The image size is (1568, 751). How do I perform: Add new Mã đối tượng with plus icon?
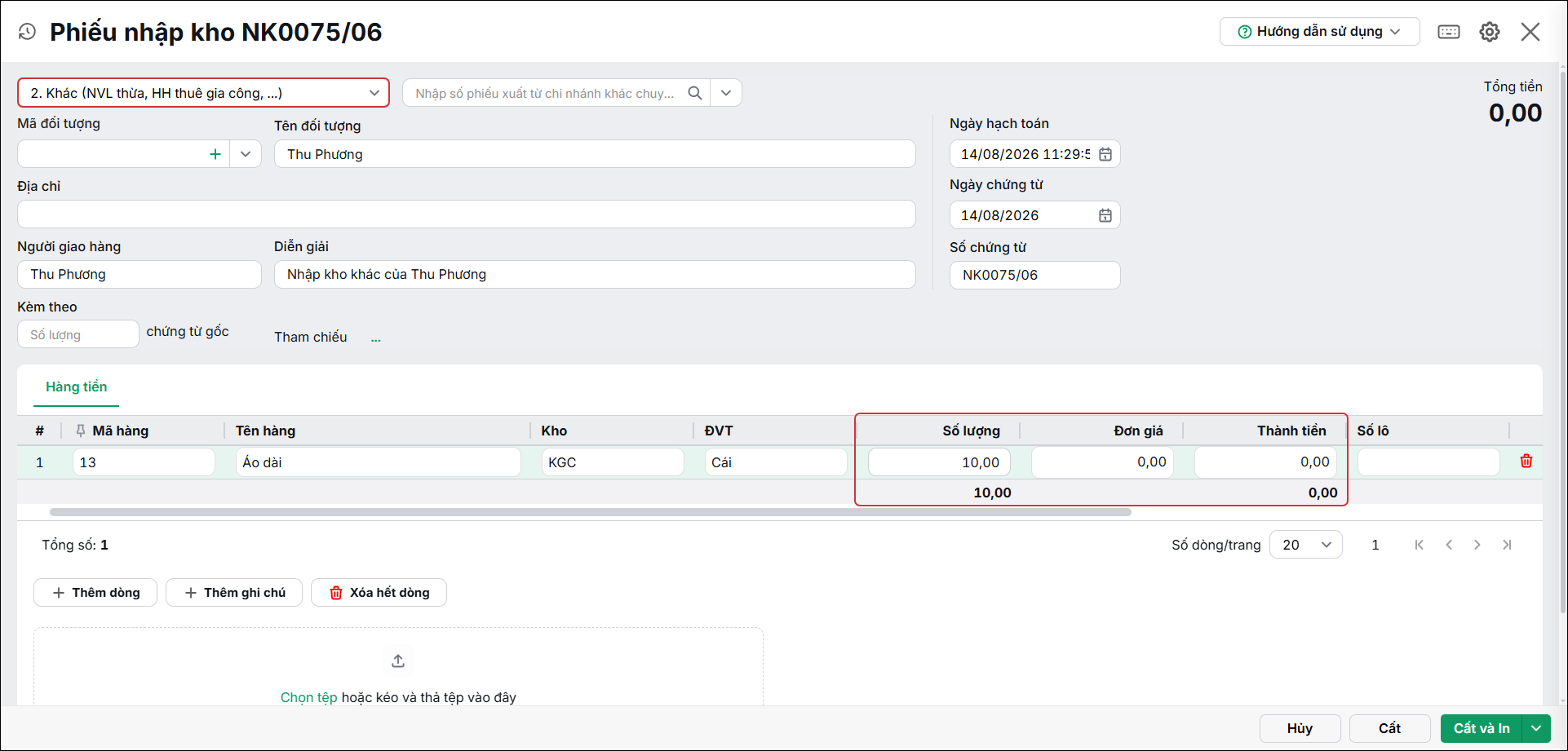point(215,154)
